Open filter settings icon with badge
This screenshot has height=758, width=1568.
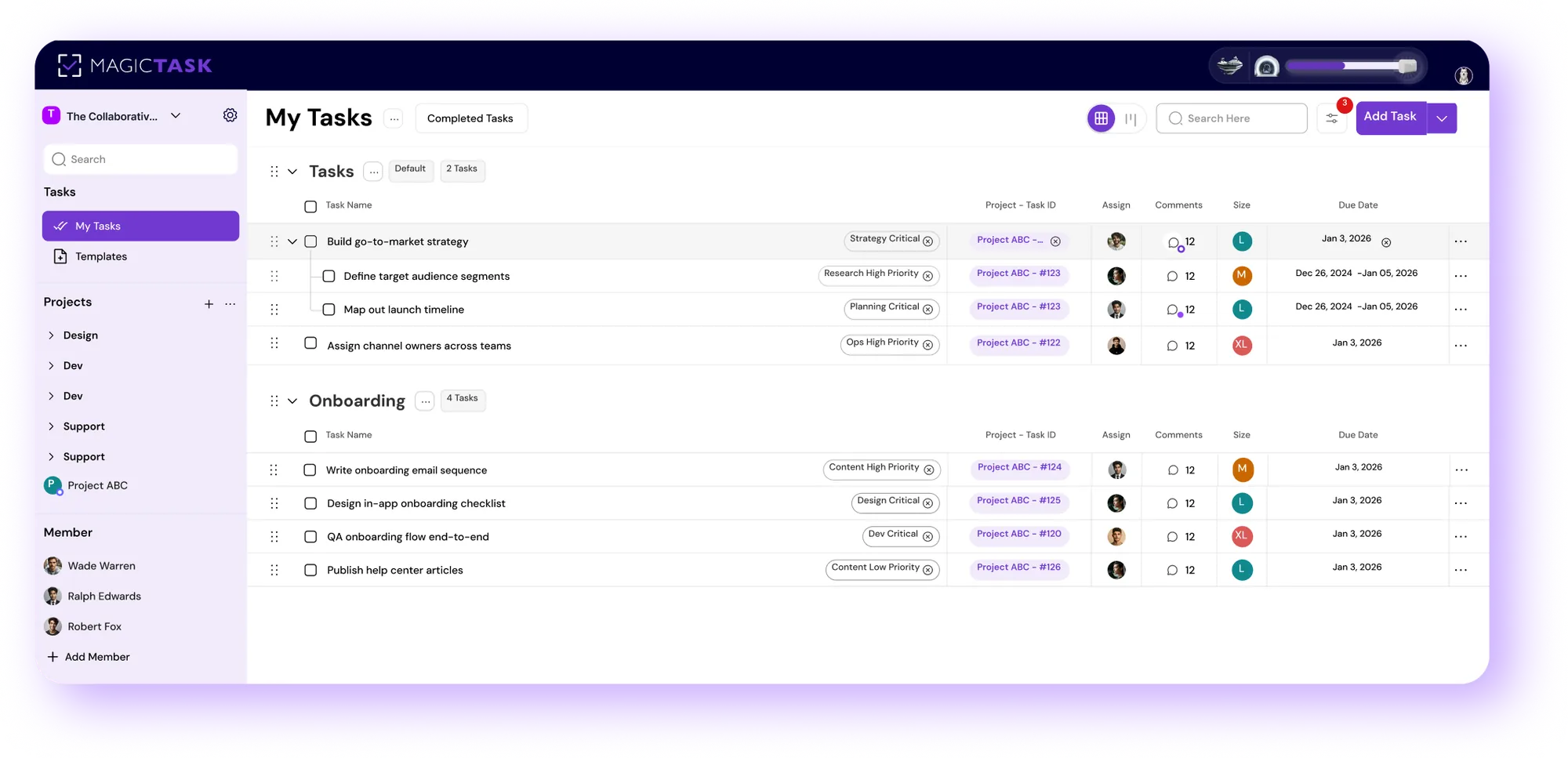coord(1331,118)
